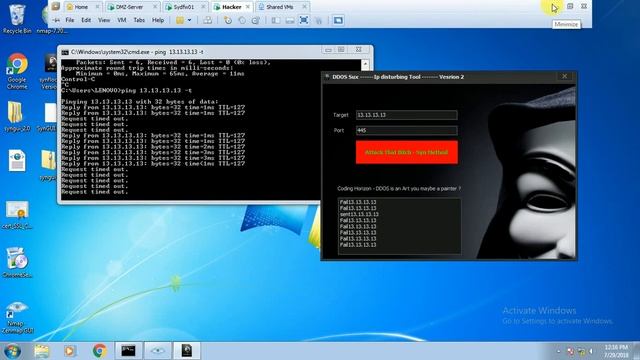
Task: Click the console view toolbar icon
Action: 338,20
